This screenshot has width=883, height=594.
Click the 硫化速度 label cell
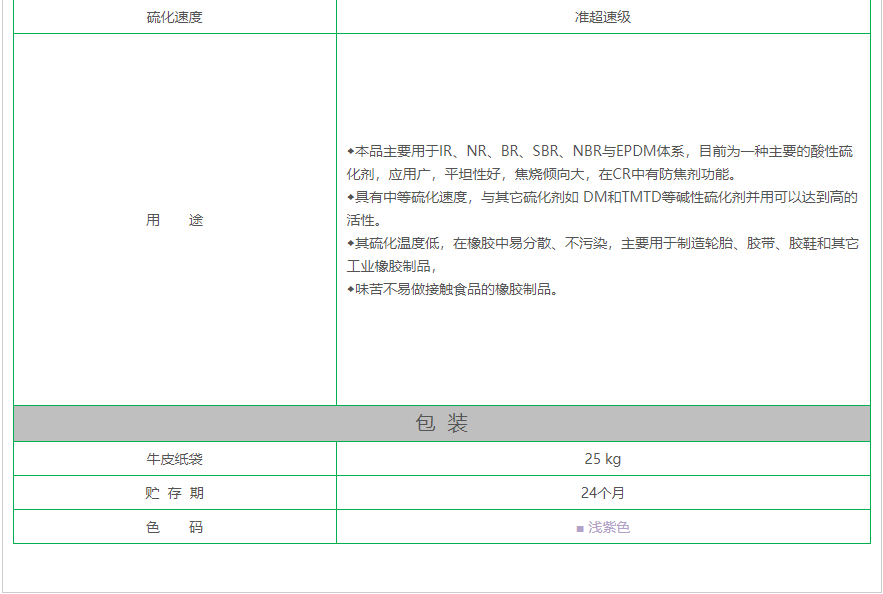tap(175, 17)
